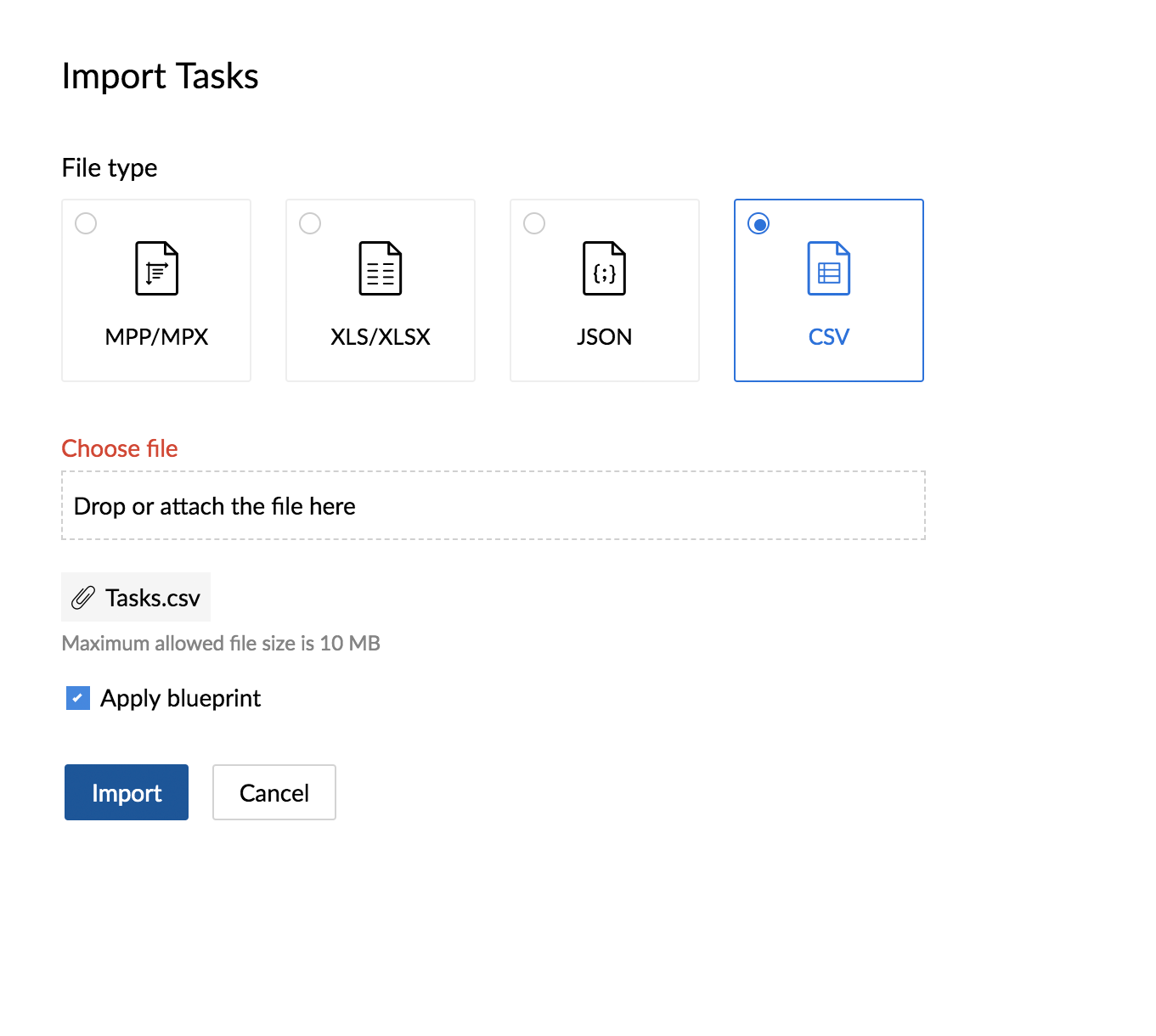This screenshot has width=1156, height=1036.
Task: Click the paperclip icon beside Tasks.csv
Action: 82,598
